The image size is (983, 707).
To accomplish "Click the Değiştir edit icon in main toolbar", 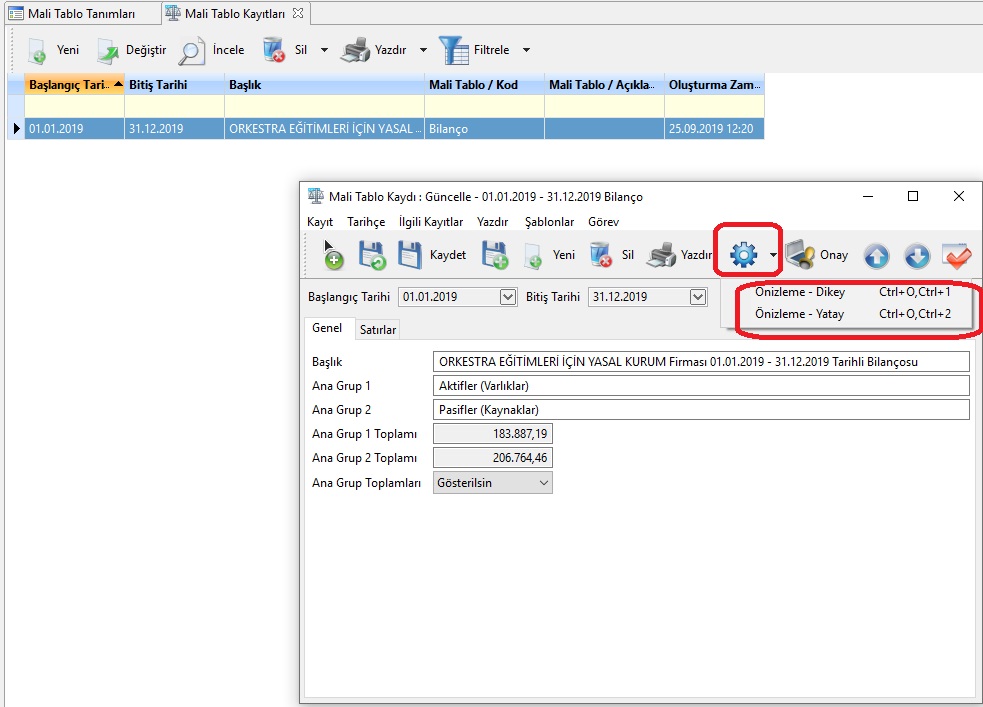I will pyautogui.click(x=108, y=50).
